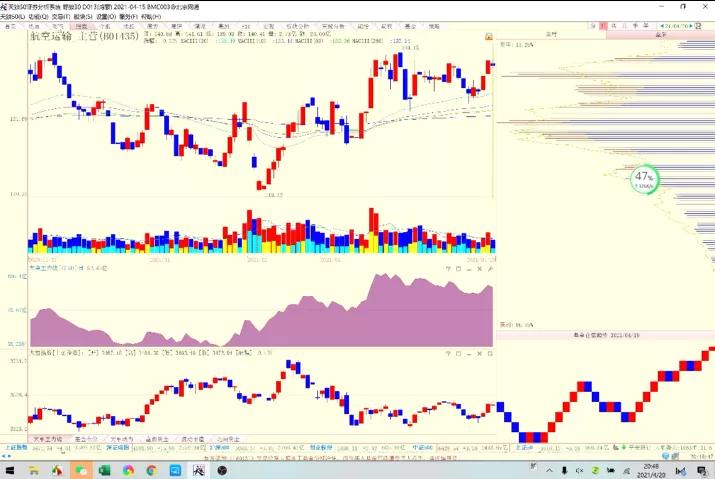The height and width of the screenshot is (479, 715).
Task: Maximize the purple fund-flow indicator panel
Action: tap(458, 269)
